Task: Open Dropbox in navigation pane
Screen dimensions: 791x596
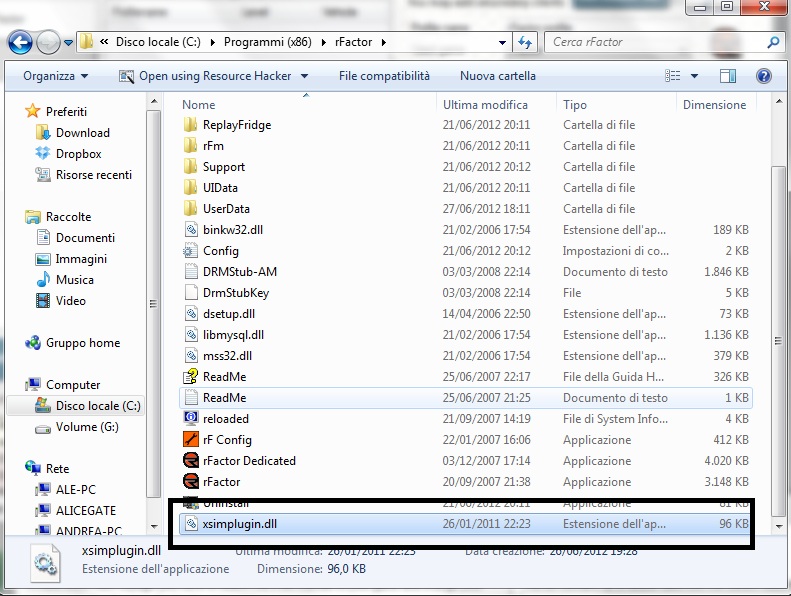Action: [x=79, y=154]
